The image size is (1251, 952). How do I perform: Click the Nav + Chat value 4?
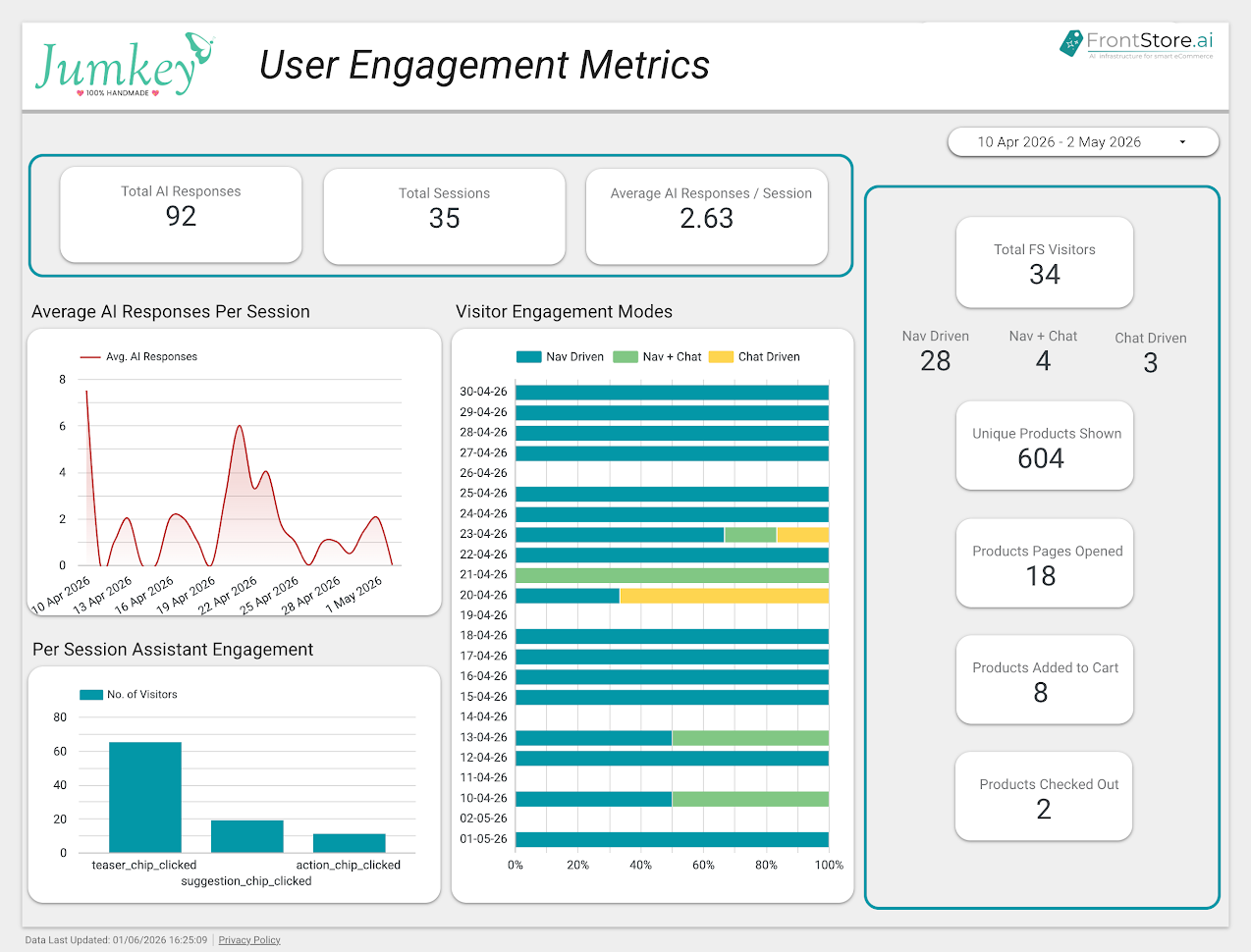(x=1043, y=361)
